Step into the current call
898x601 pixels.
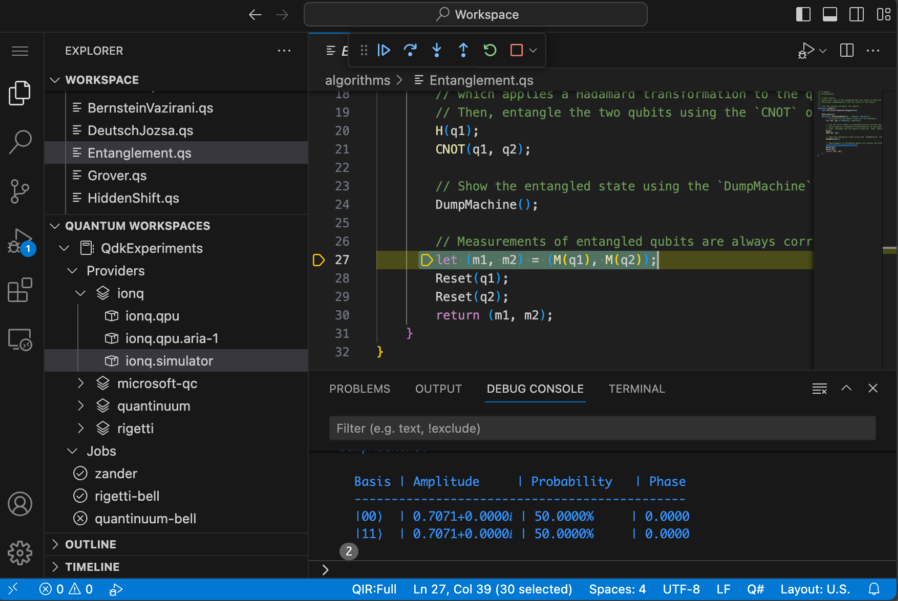(x=437, y=50)
